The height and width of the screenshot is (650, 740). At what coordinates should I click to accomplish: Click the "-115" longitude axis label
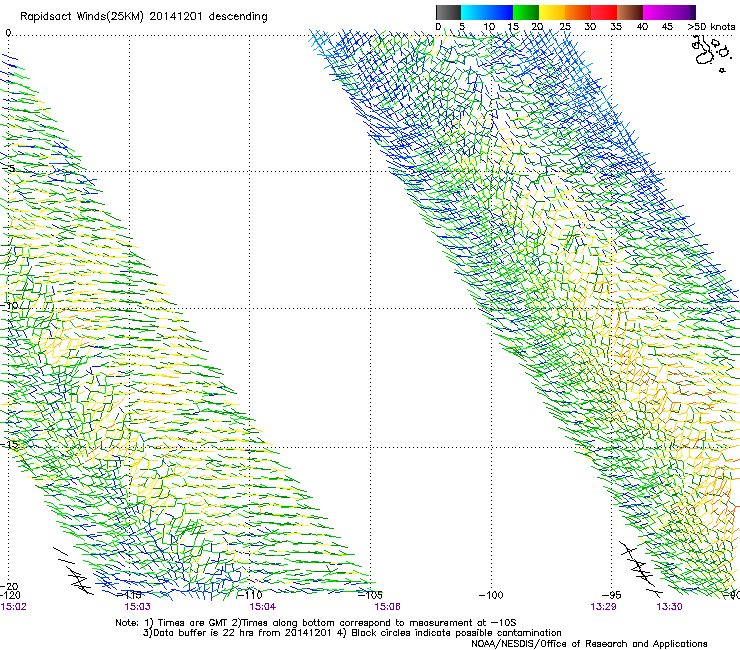click(x=129, y=595)
